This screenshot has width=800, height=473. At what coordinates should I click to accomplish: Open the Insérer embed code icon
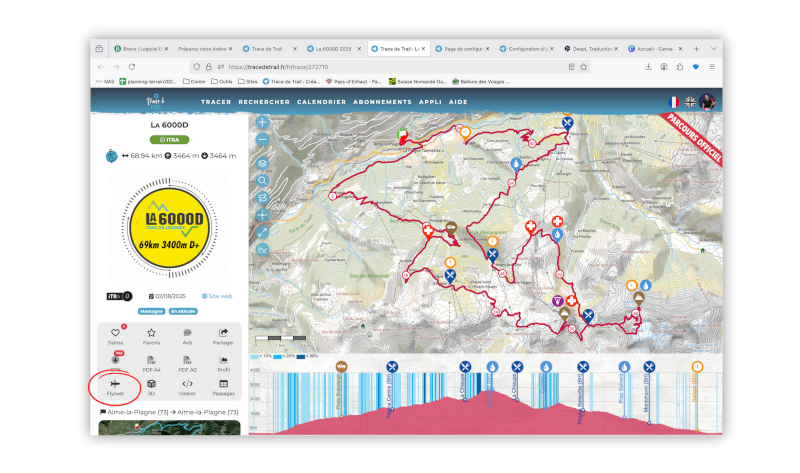(x=187, y=385)
